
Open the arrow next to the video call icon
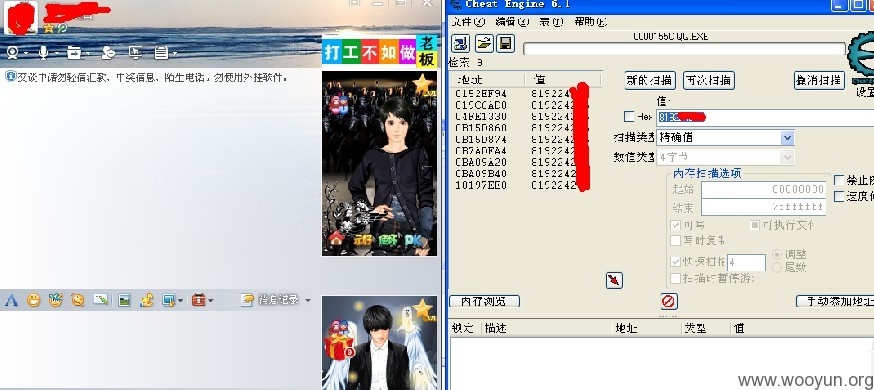tap(26, 53)
